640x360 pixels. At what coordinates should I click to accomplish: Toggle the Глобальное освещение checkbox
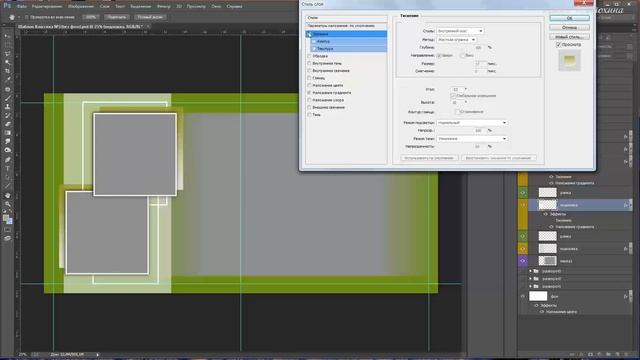(453, 96)
